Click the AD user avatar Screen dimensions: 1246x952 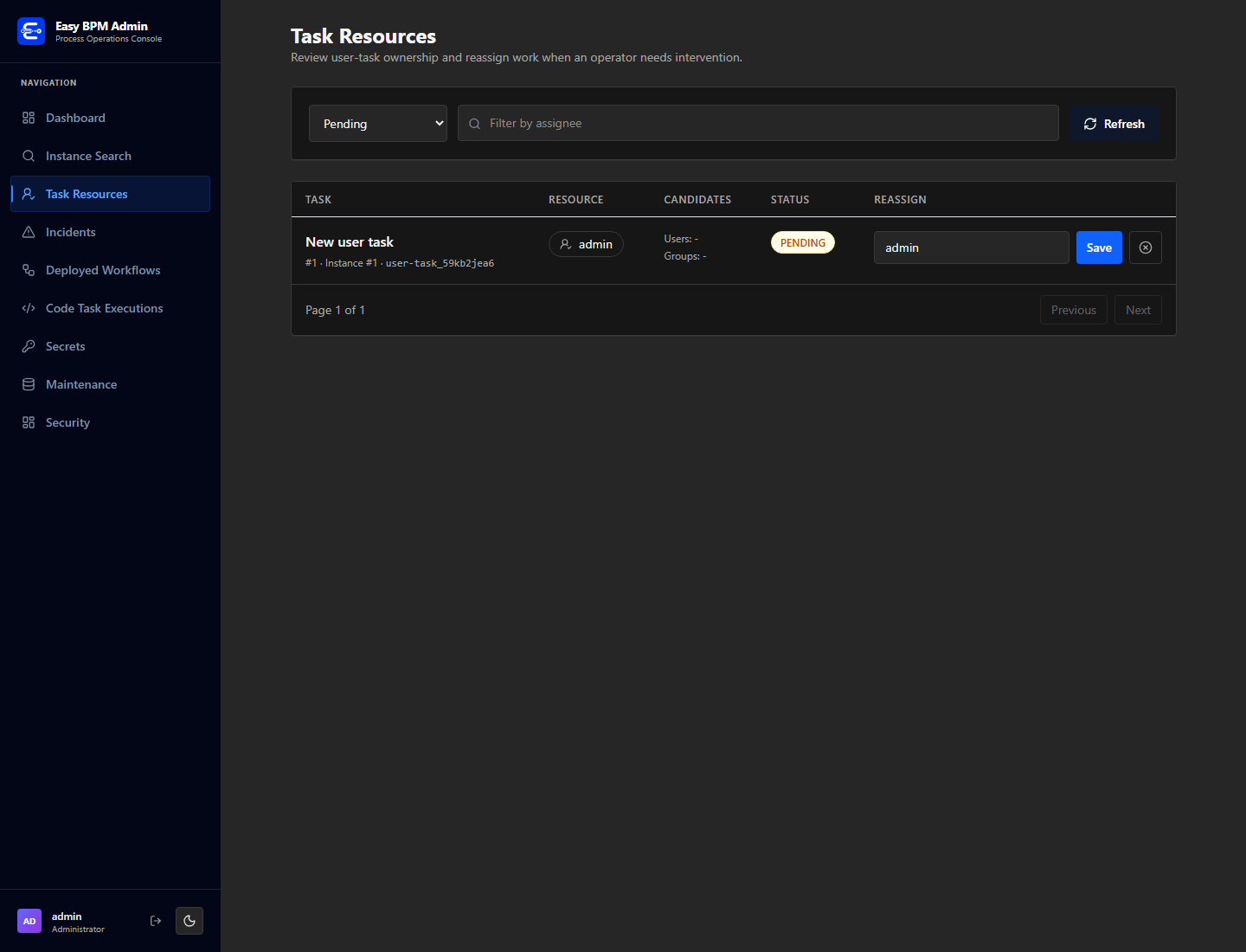pos(29,921)
